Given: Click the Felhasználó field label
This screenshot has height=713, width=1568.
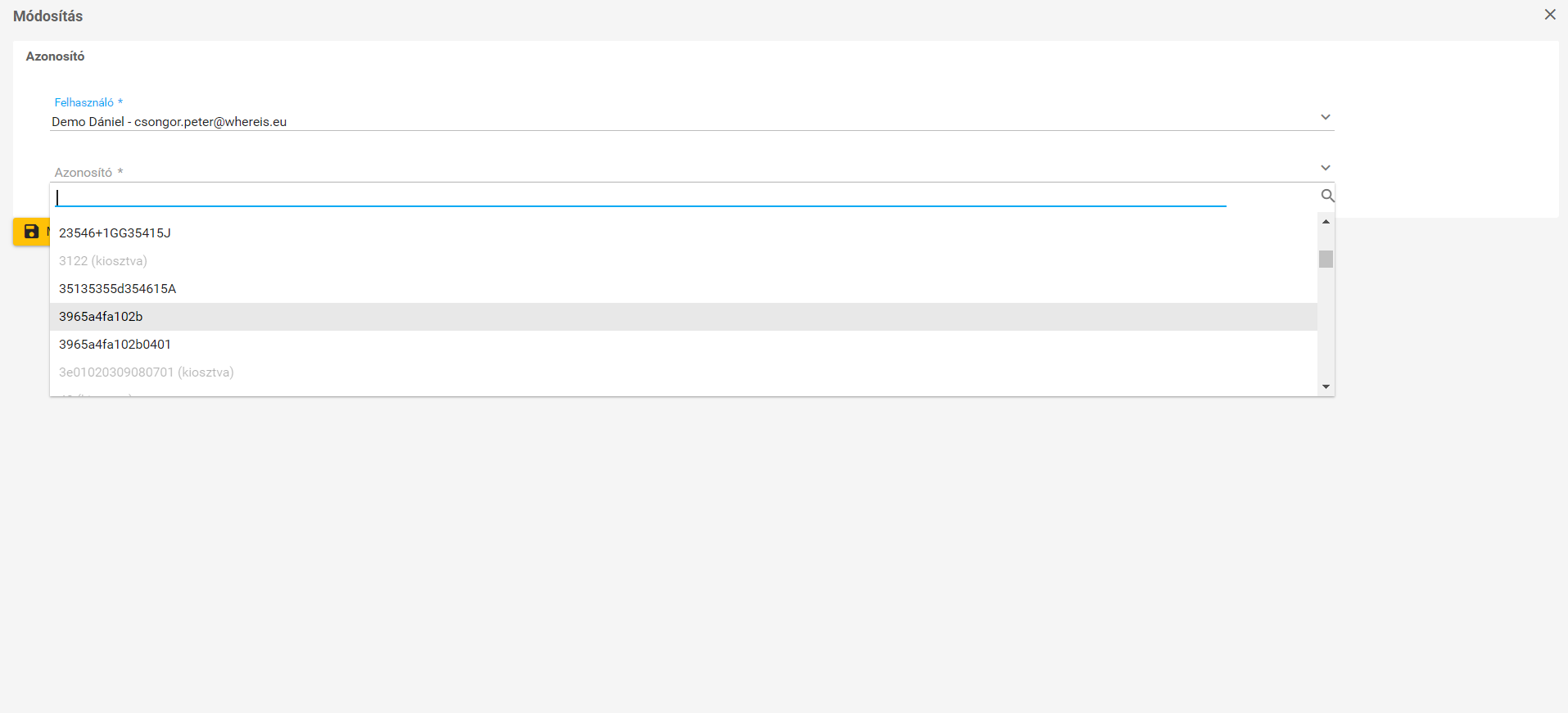Looking at the screenshot, I should click(84, 102).
